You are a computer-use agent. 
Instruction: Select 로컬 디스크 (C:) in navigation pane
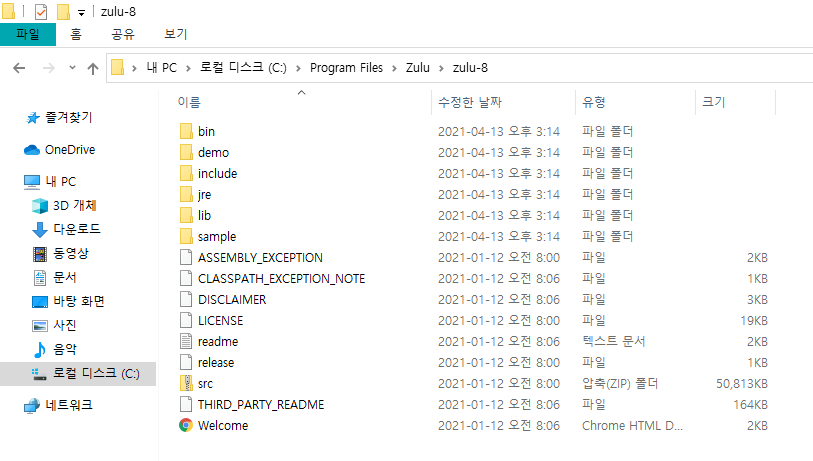pos(78,374)
